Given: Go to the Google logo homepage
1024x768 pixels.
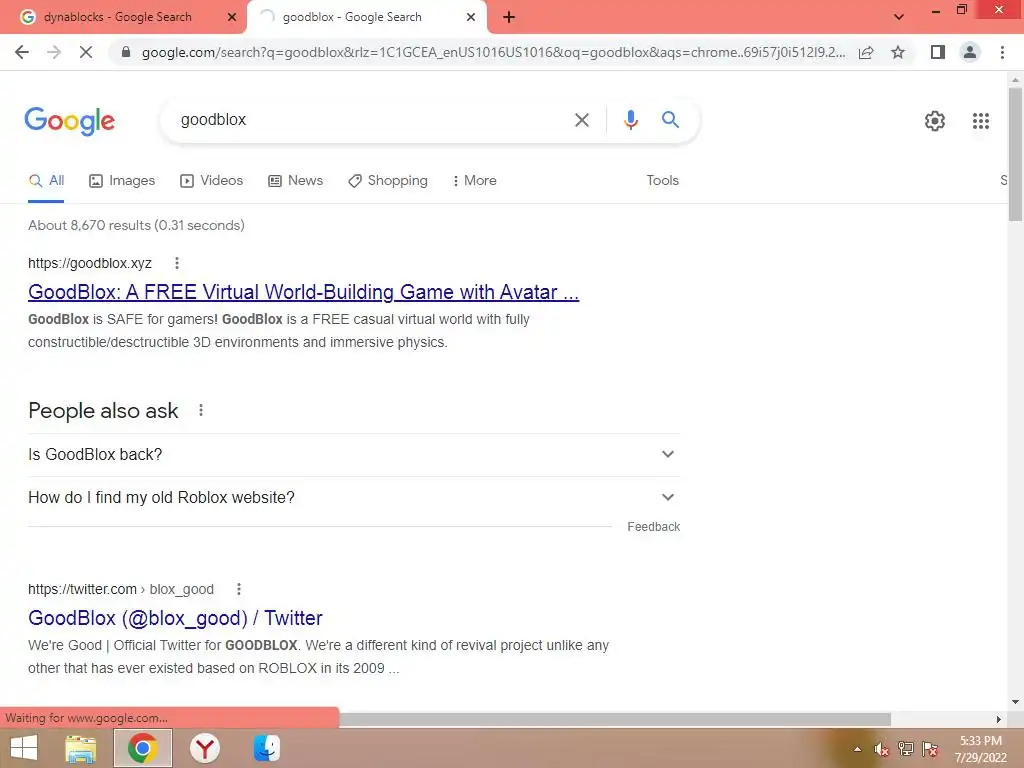Looking at the screenshot, I should (x=69, y=121).
